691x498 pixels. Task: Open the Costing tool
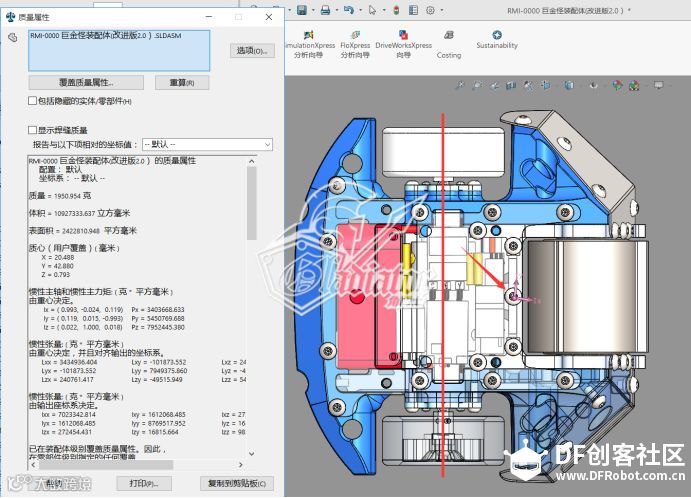tap(449, 44)
